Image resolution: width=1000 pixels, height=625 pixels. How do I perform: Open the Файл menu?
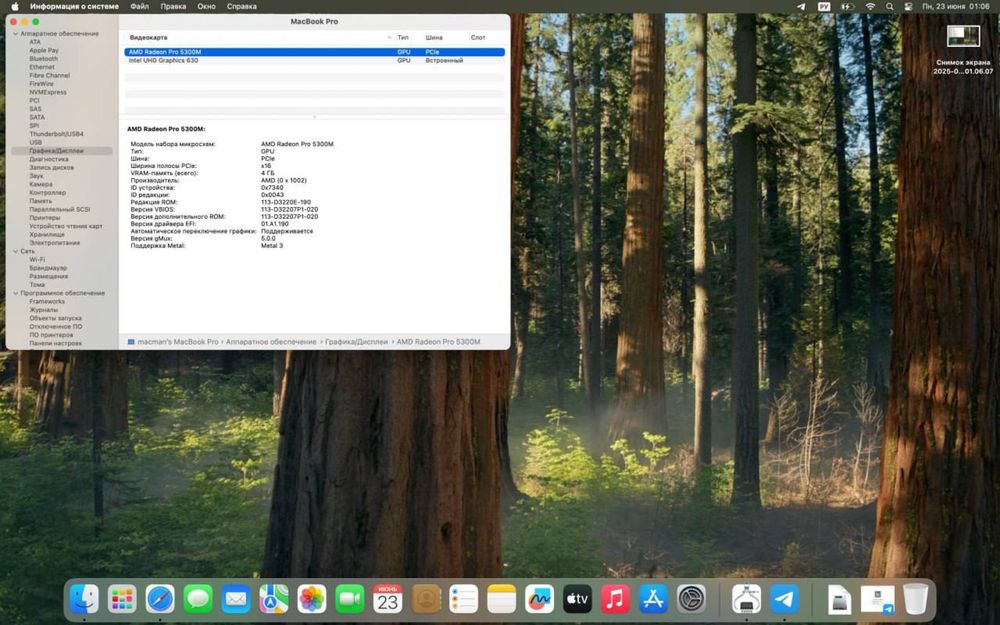139,7
